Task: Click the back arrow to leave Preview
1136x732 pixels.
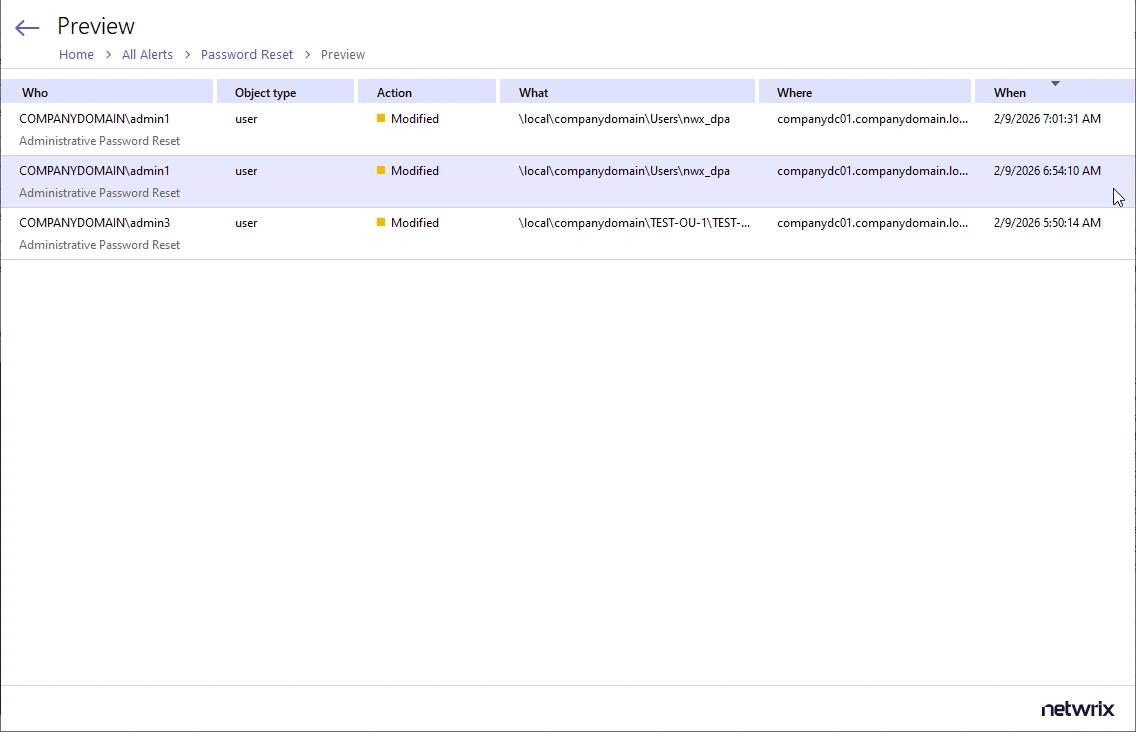Action: [26, 27]
